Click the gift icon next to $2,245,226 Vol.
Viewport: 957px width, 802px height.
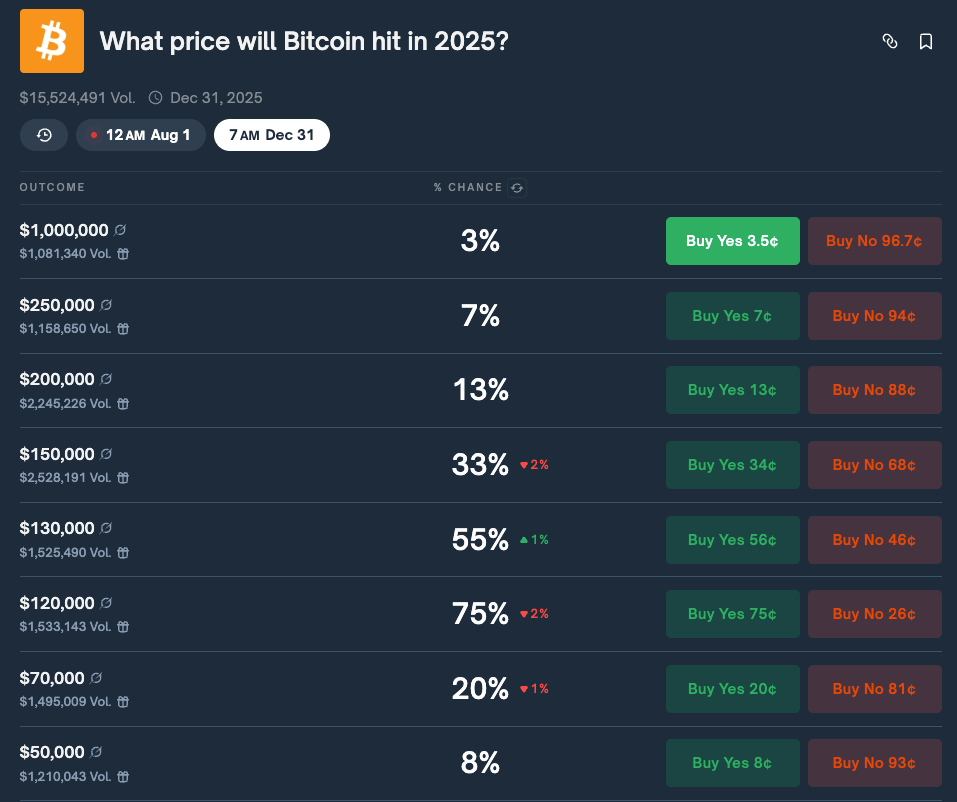121,403
